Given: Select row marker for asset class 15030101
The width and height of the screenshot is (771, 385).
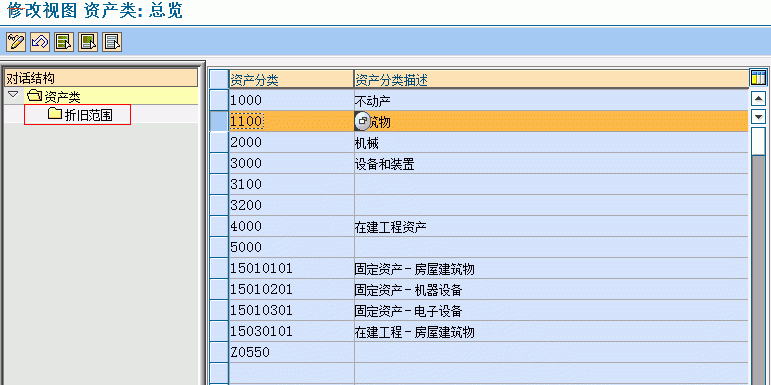Looking at the screenshot, I should click(x=219, y=331).
